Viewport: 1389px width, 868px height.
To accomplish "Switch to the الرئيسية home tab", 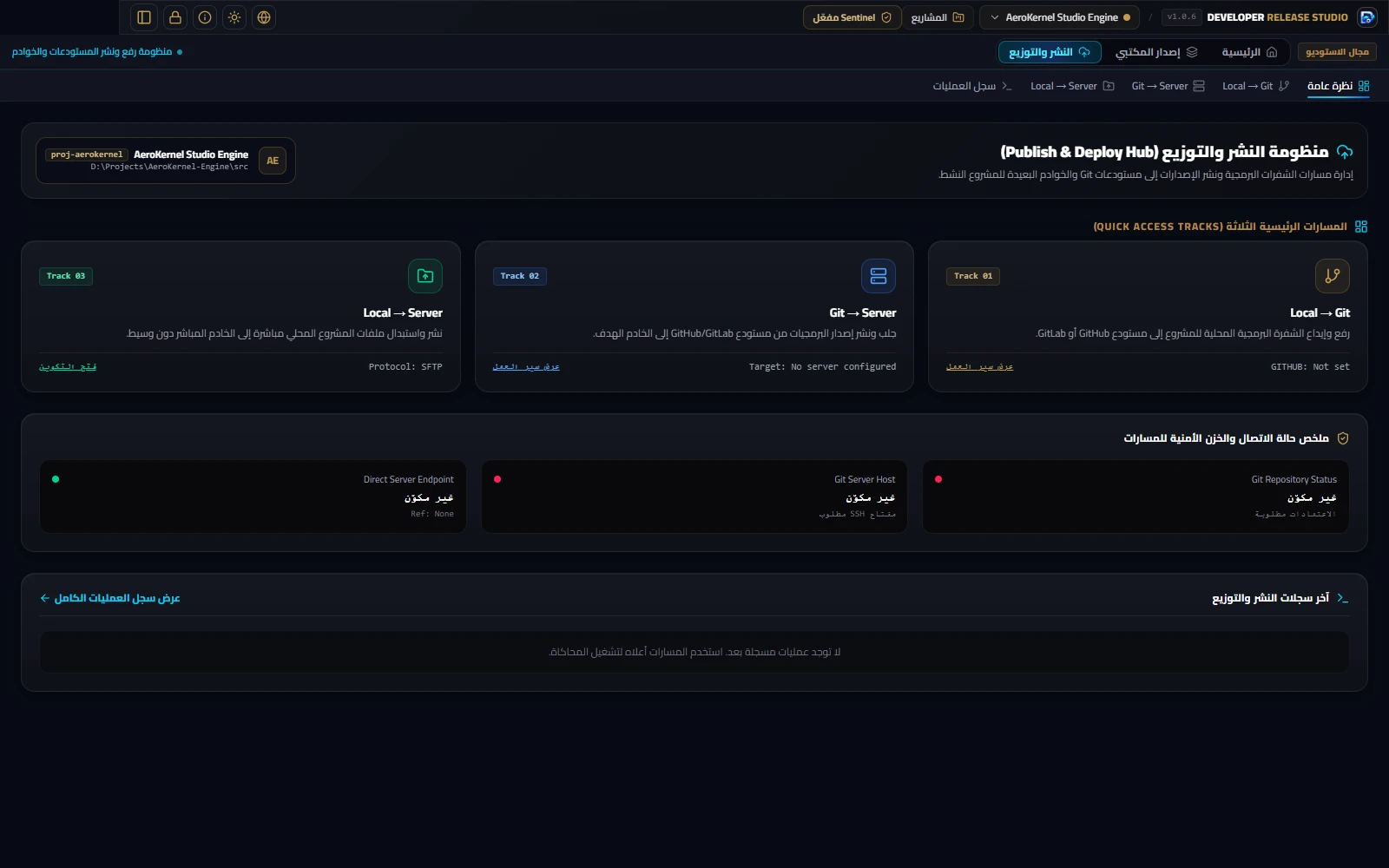I will pyautogui.click(x=1249, y=52).
